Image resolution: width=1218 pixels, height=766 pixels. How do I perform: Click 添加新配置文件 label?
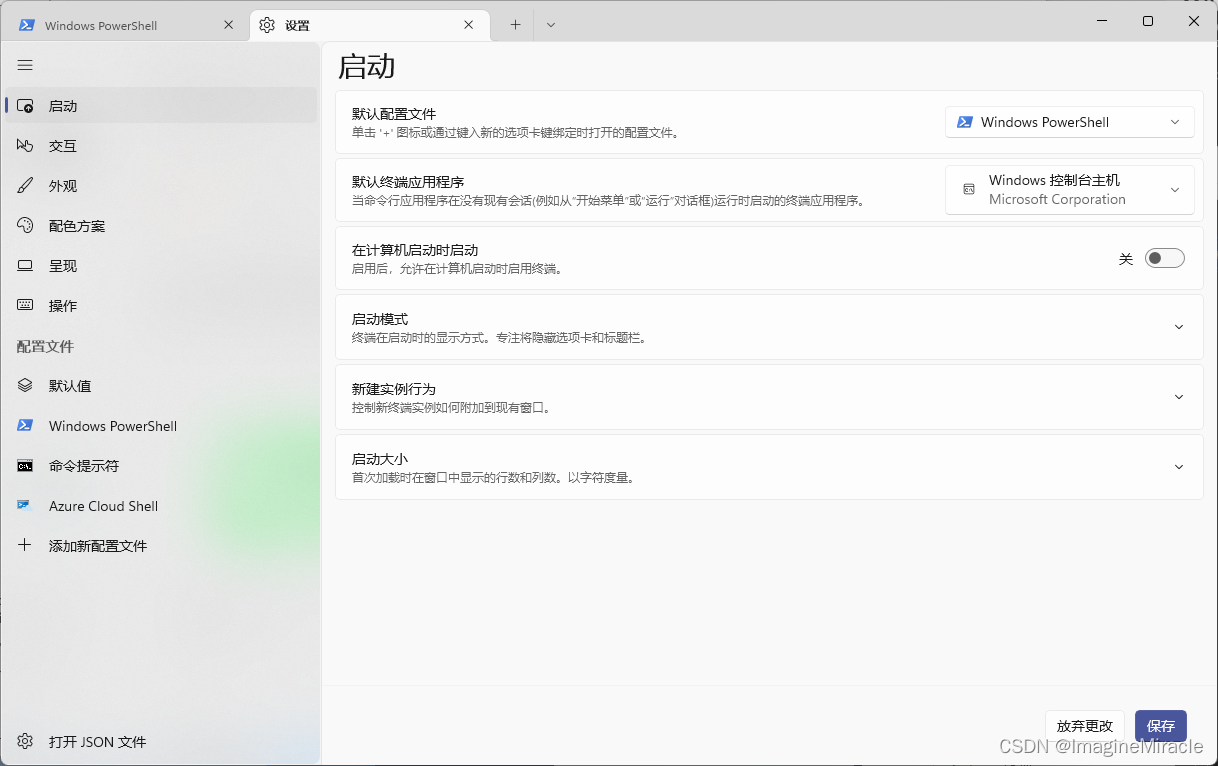point(98,546)
